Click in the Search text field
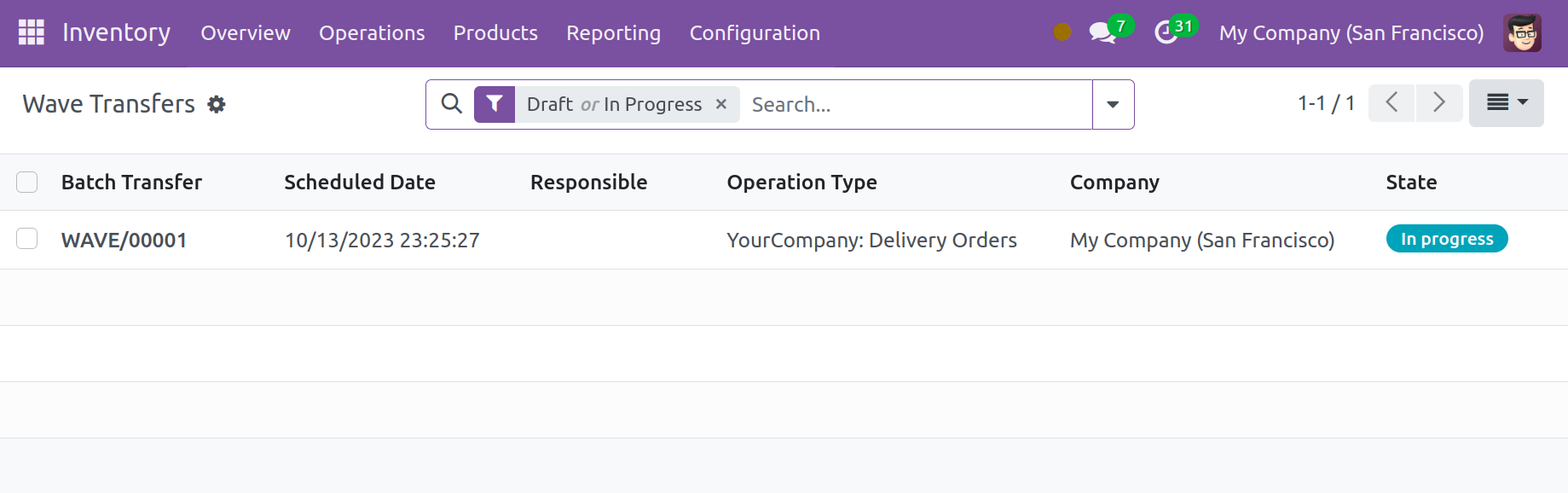The image size is (1568, 493). tap(917, 104)
